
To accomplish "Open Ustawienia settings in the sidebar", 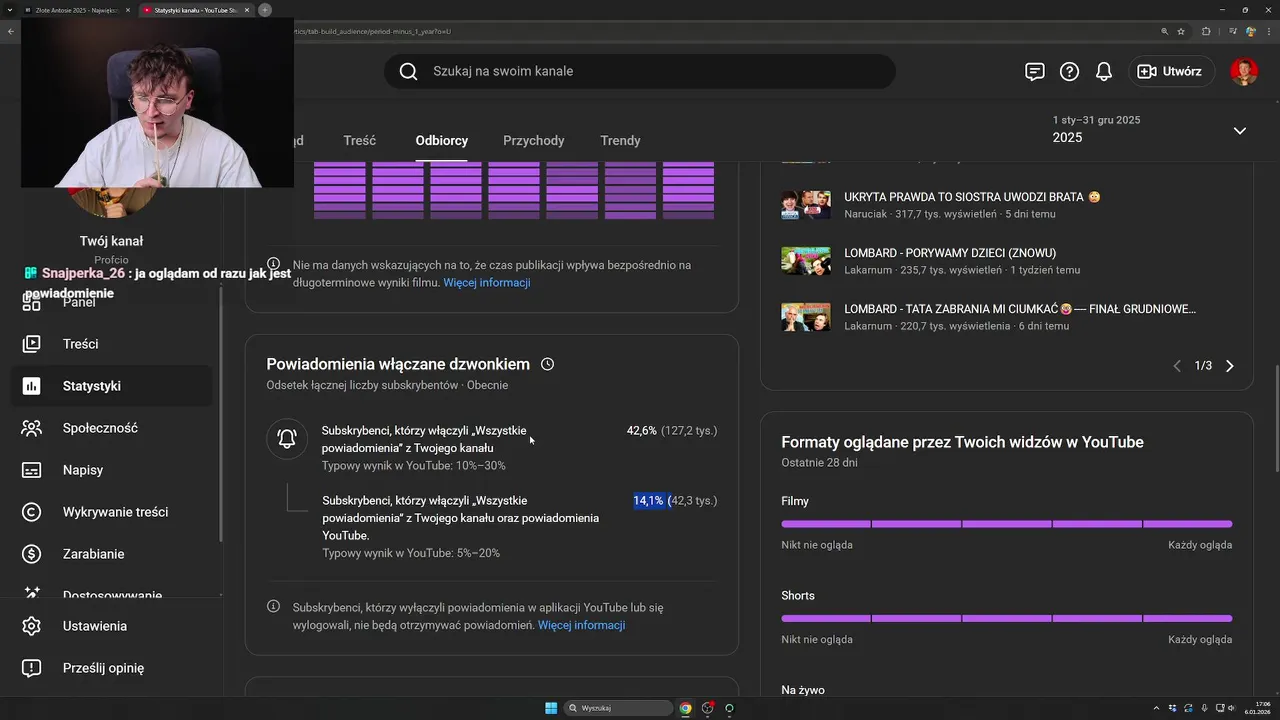I will click(111, 626).
